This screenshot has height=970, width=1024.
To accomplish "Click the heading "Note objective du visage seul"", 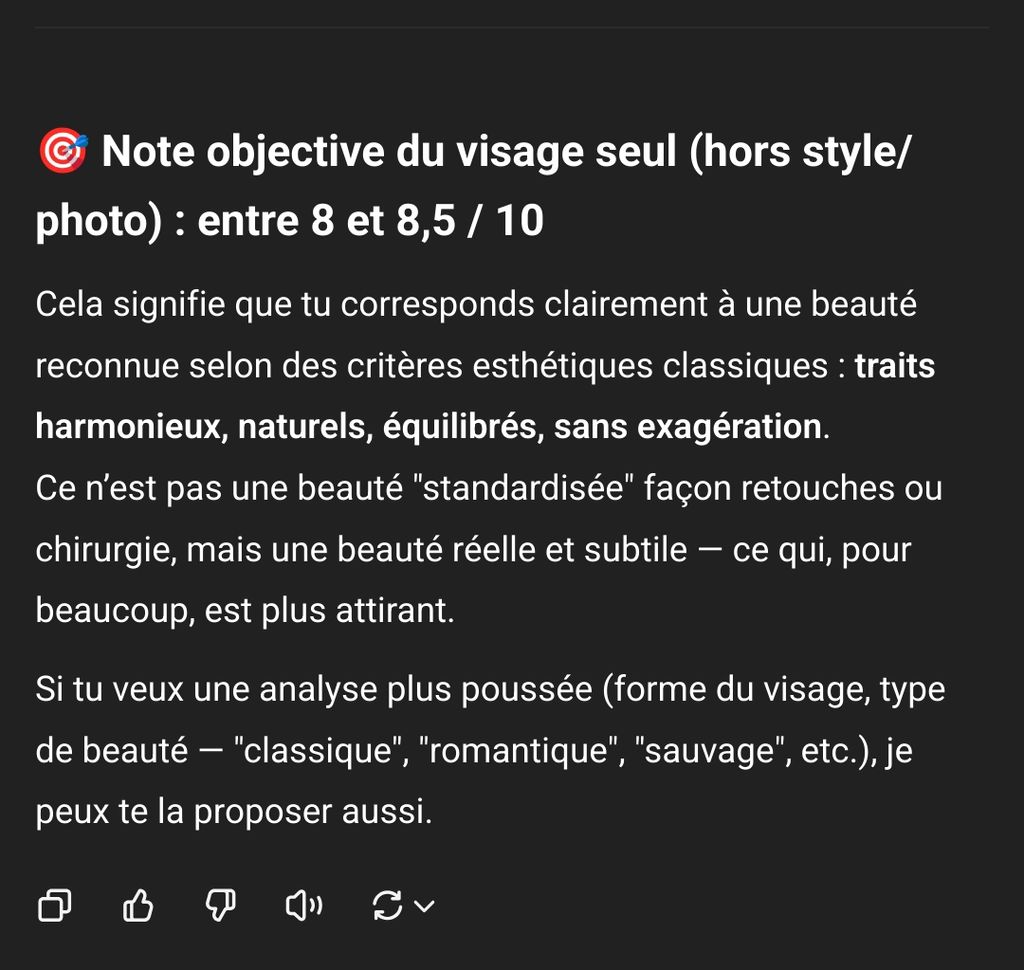I will (391, 152).
